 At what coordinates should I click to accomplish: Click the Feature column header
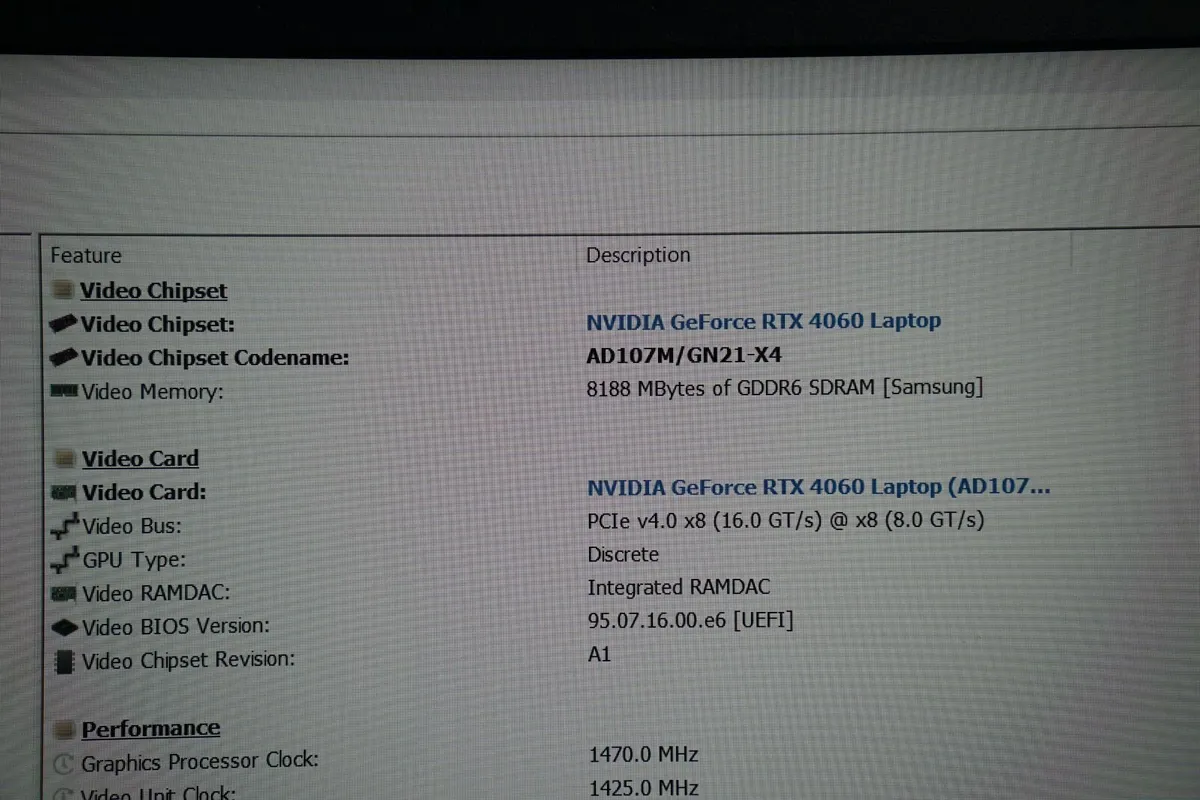click(86, 255)
